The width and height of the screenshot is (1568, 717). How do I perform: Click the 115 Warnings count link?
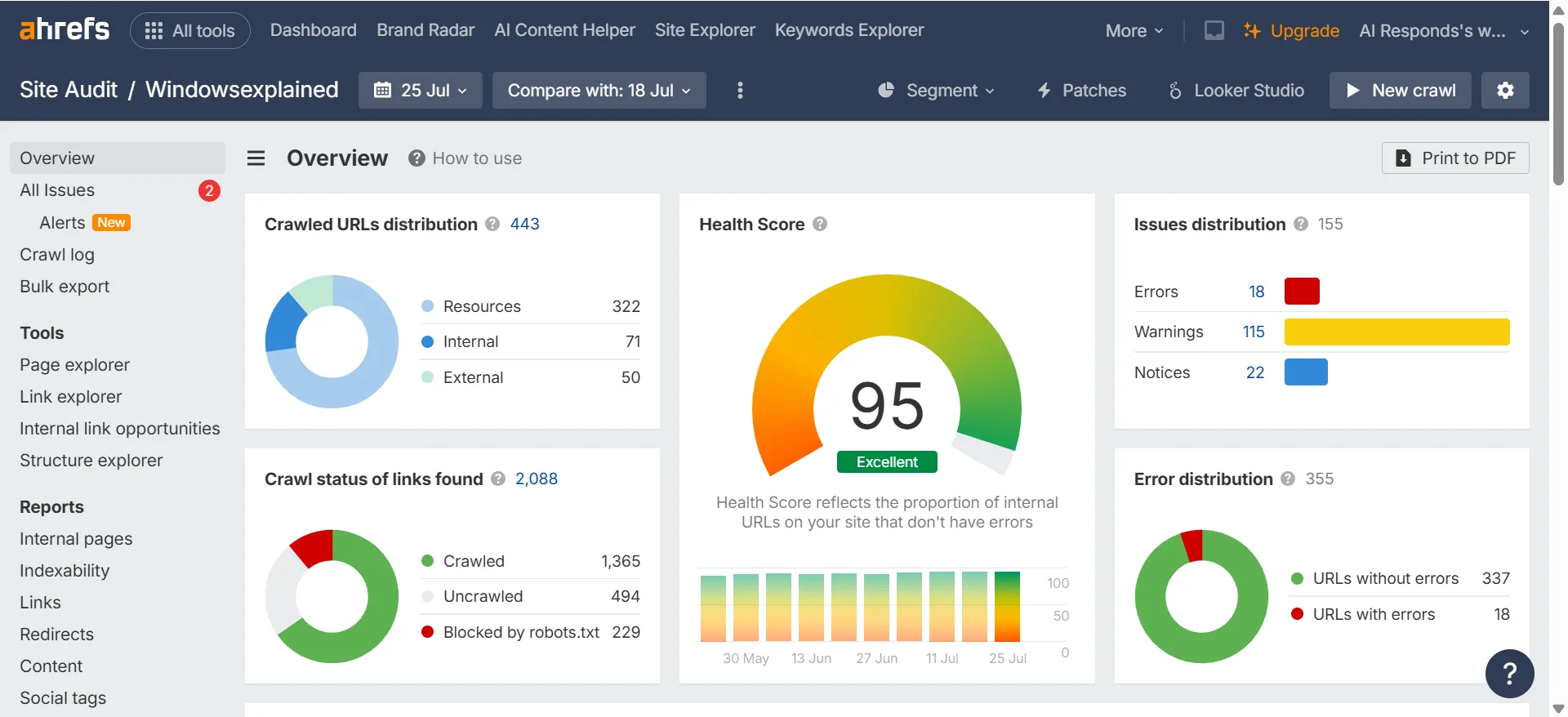pyautogui.click(x=1254, y=332)
